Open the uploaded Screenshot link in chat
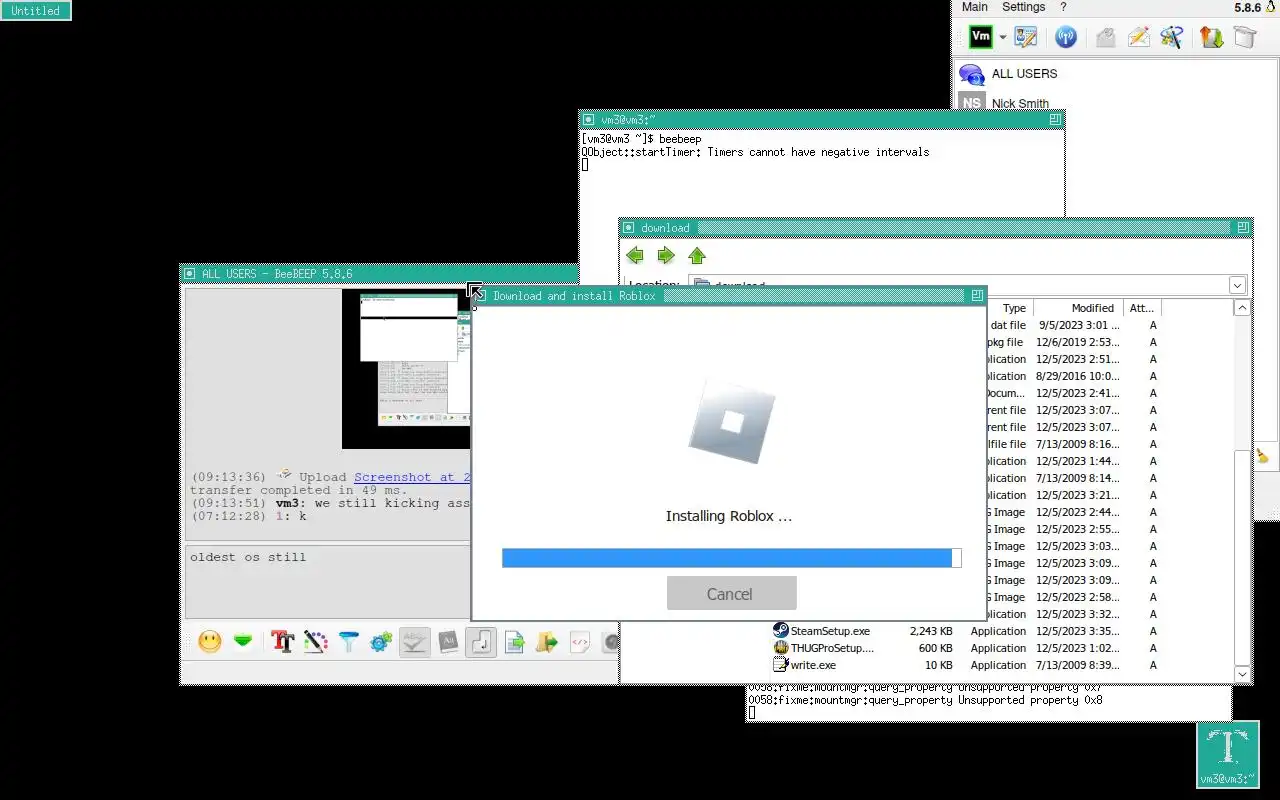The width and height of the screenshot is (1280, 800). tap(412, 477)
